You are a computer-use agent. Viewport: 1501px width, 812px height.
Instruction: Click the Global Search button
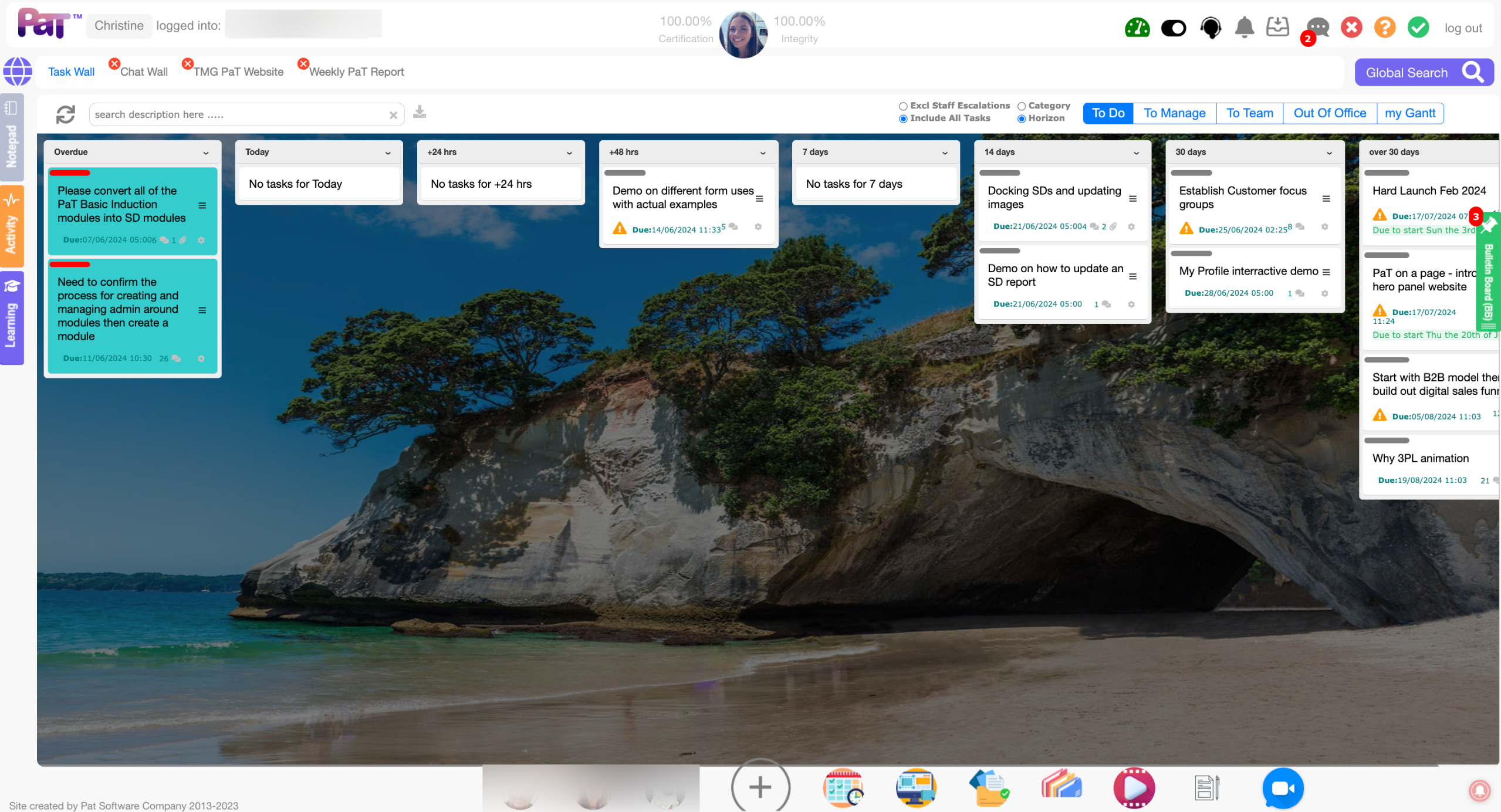click(x=1424, y=73)
